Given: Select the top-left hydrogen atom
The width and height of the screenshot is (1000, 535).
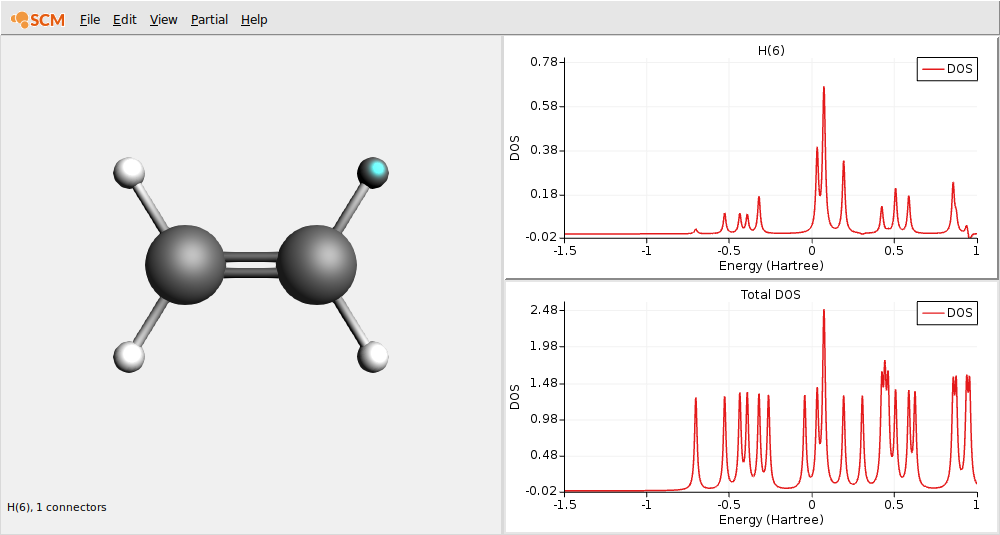Looking at the screenshot, I should pyautogui.click(x=130, y=172).
